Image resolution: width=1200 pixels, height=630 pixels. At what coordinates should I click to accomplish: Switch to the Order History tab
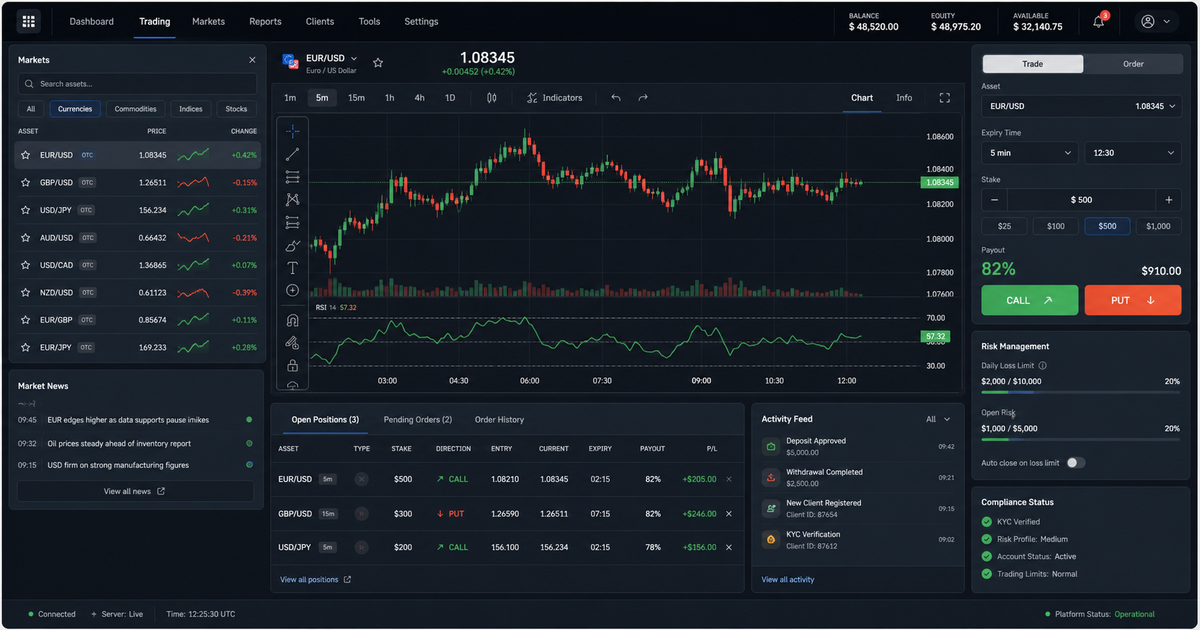(499, 420)
